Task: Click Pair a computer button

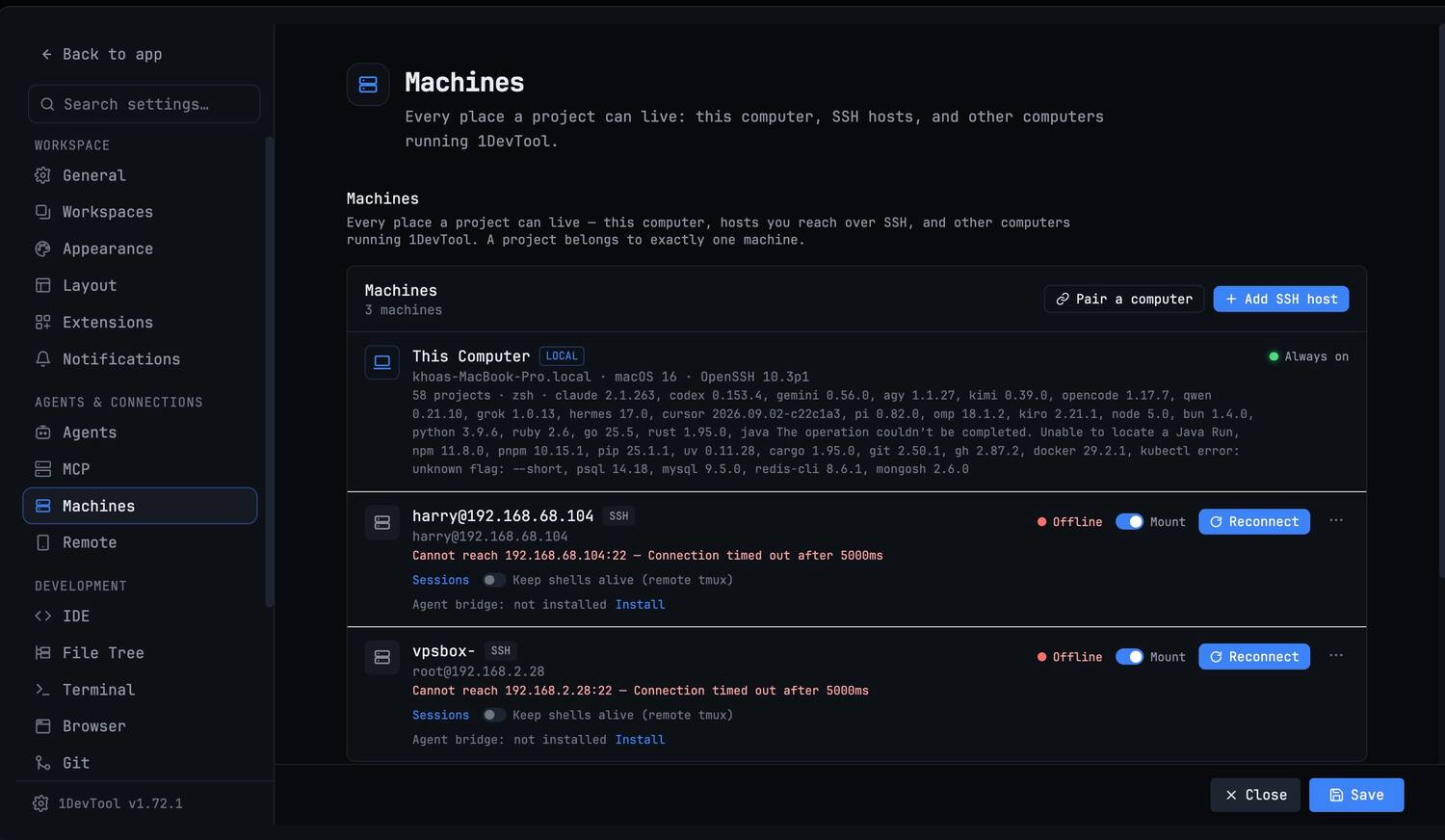Action: click(1124, 299)
